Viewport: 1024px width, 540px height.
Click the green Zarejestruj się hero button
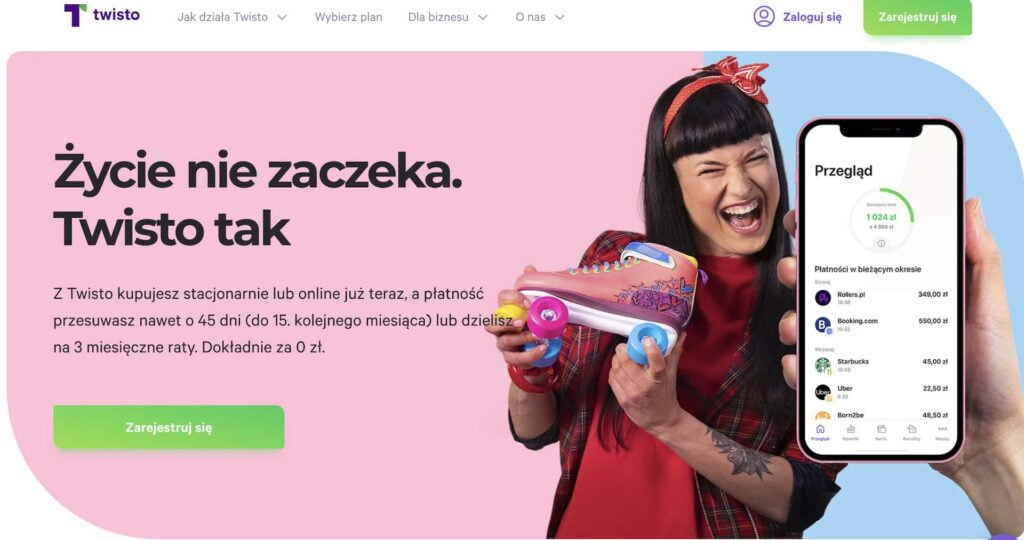(x=168, y=428)
